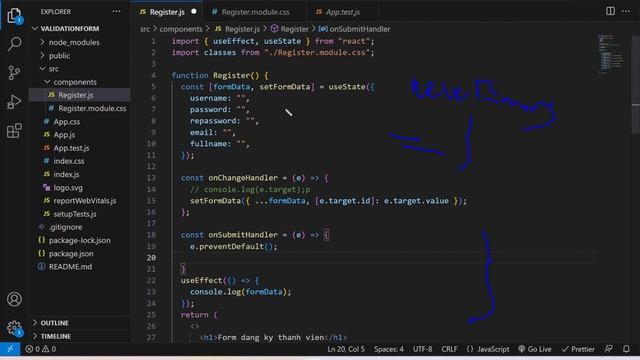Click useState on the import line

tap(282, 41)
